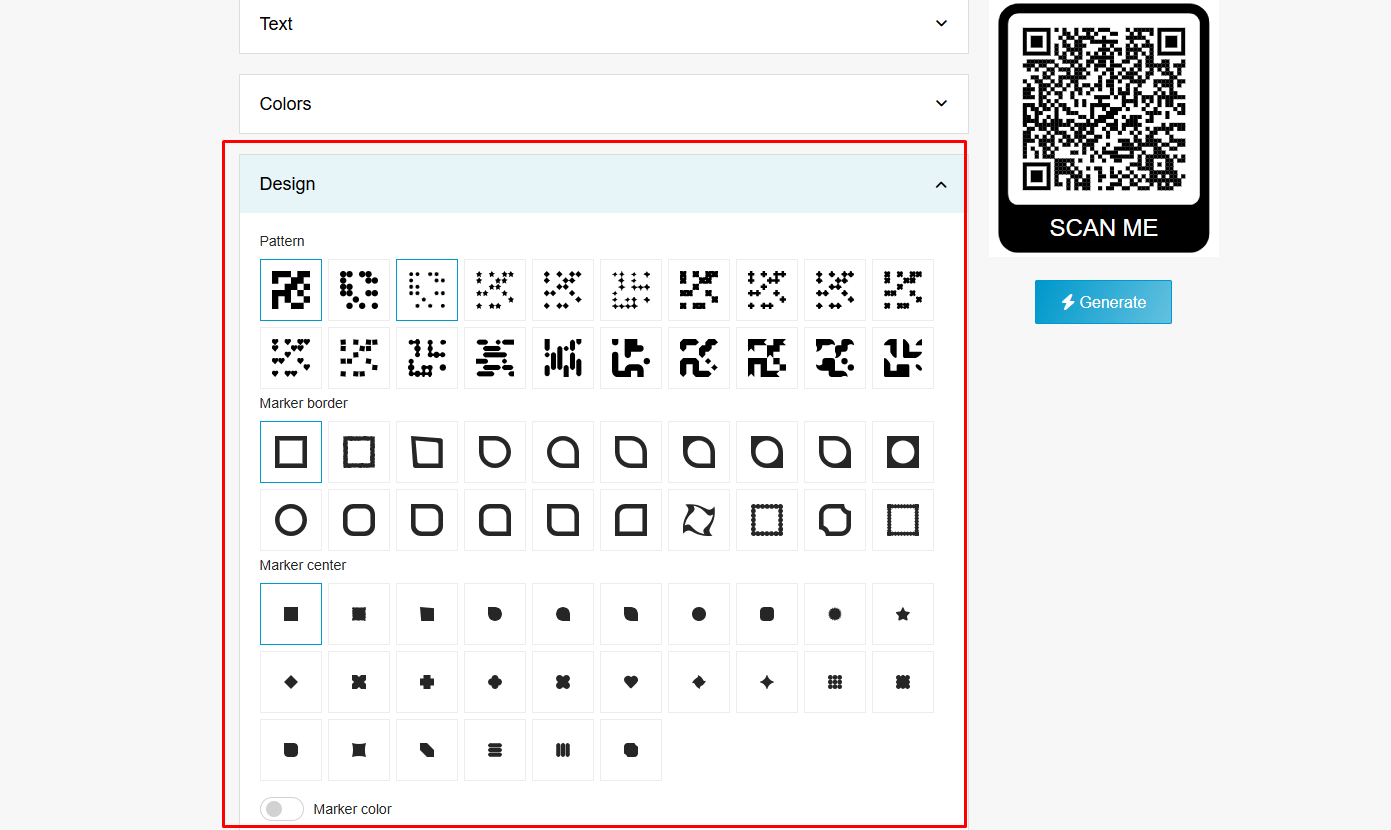Enable the Marker color toggle
The height and width of the screenshot is (830, 1391).
click(282, 809)
